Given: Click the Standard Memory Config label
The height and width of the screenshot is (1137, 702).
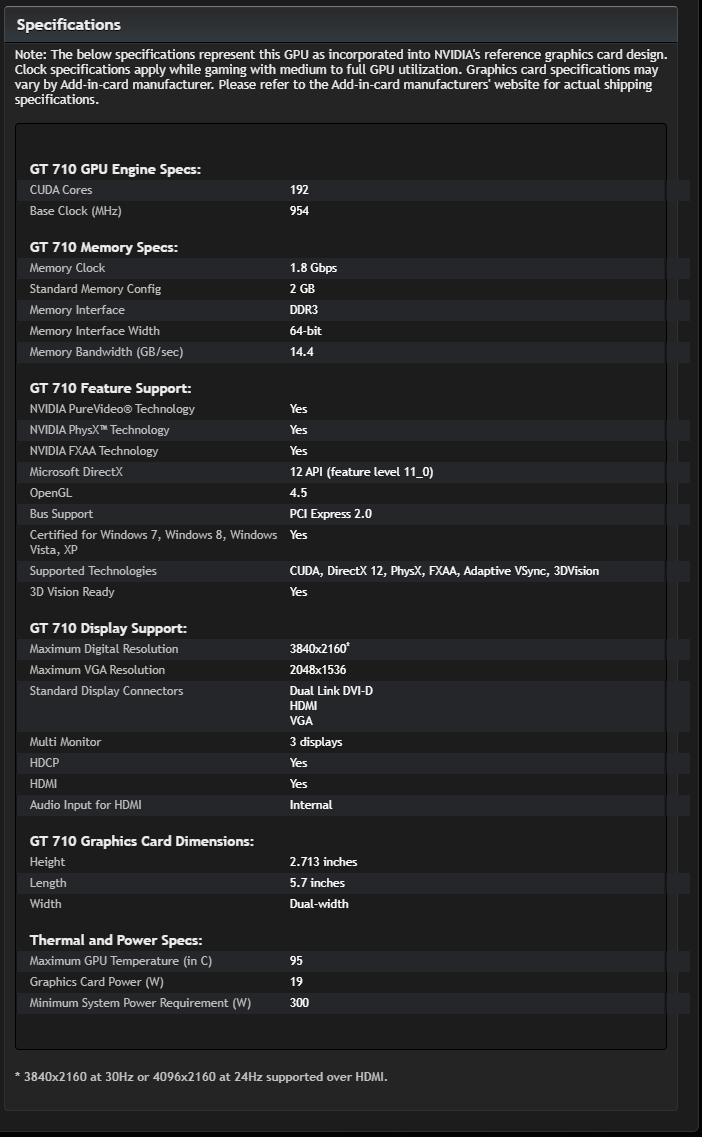Looking at the screenshot, I should coord(95,289).
